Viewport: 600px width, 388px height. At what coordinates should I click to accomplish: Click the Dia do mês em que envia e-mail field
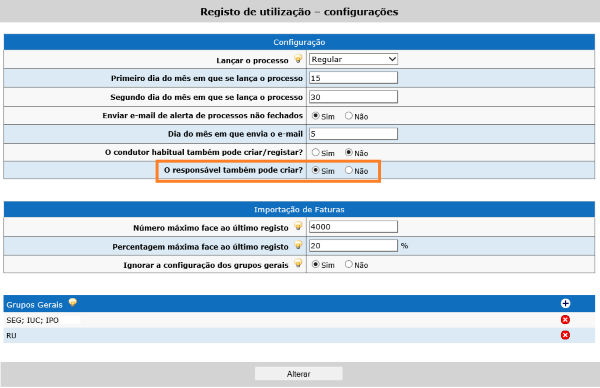click(353, 134)
